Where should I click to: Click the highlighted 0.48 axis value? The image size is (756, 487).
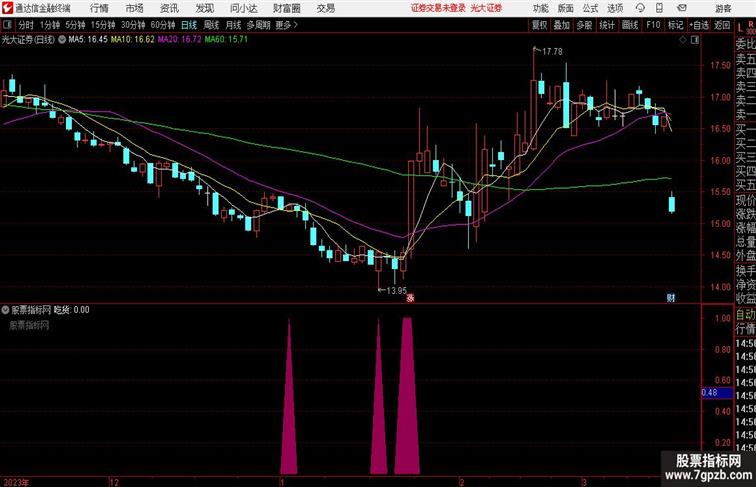pyautogui.click(x=717, y=392)
